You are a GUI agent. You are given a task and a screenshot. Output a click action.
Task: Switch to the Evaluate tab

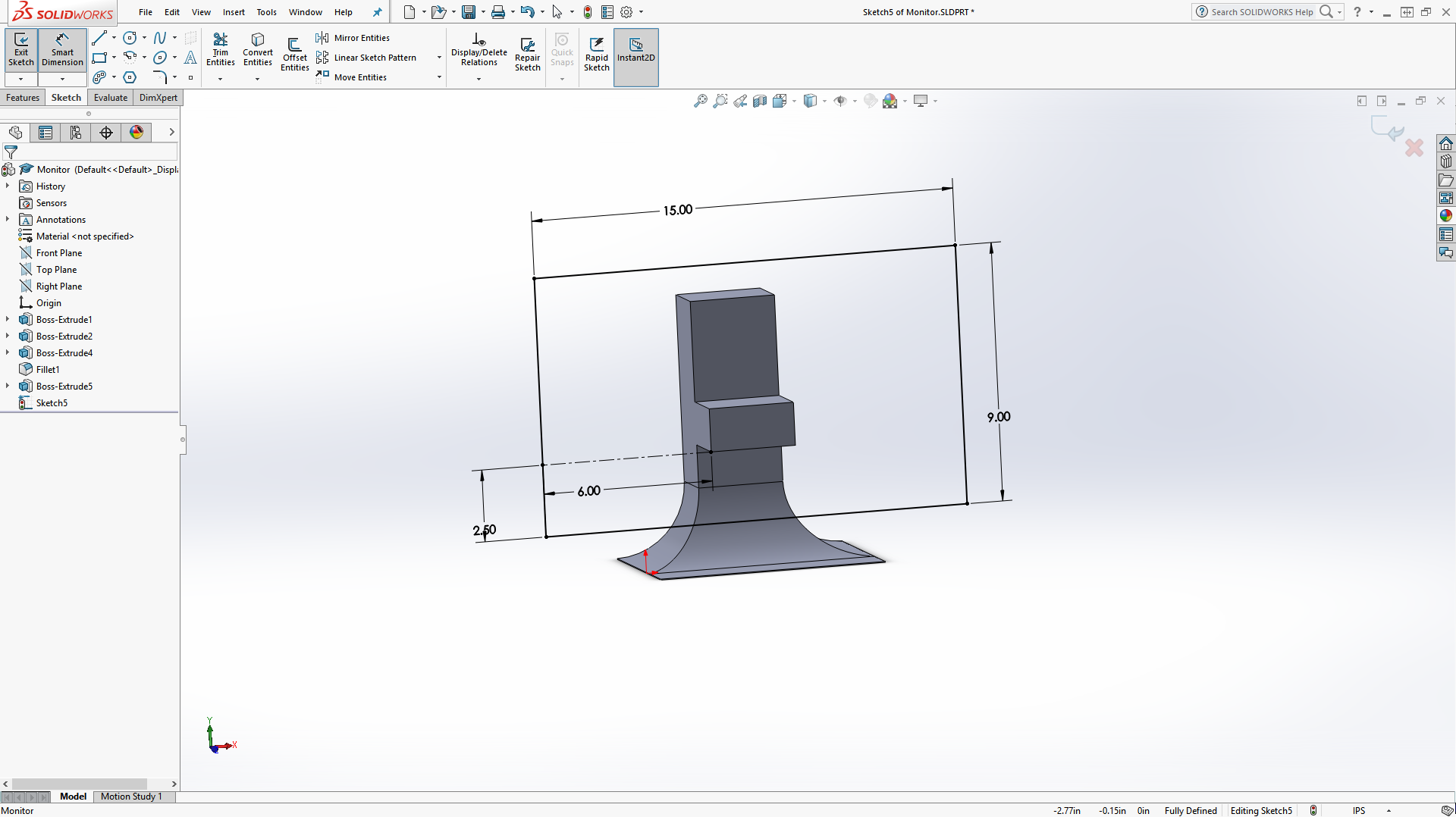tap(110, 98)
